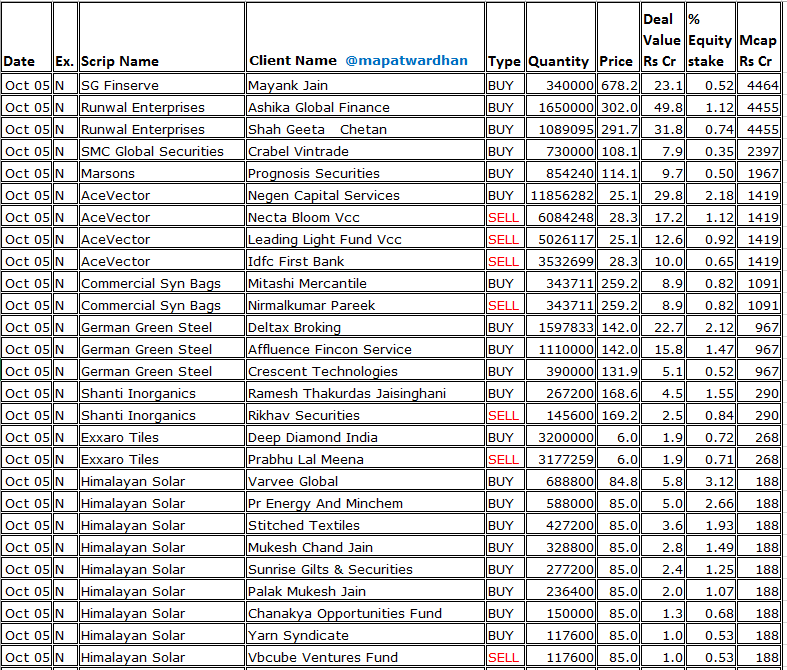Viewport: 787px width, 670px height.
Task: Click Vbcube Ventures Fund client cell
Action: pos(365,658)
